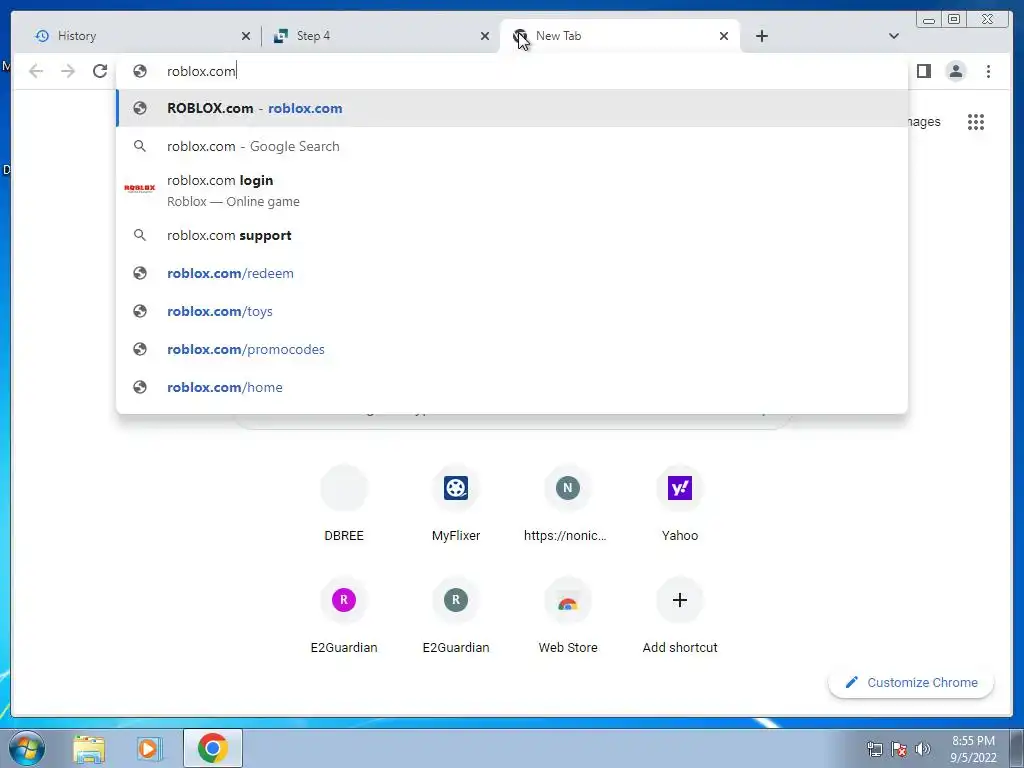Open the Action Center flag icon
This screenshot has width=1024, height=768.
(x=899, y=749)
